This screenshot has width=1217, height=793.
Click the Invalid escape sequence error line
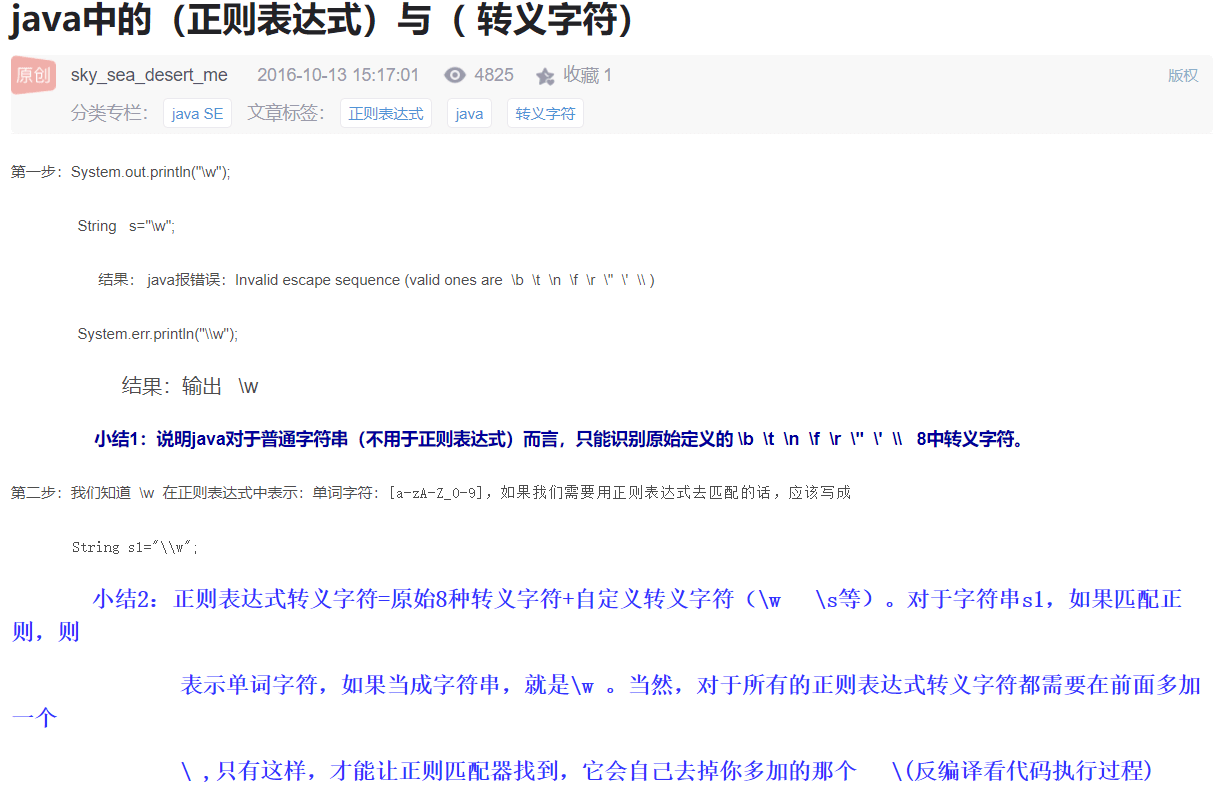point(376,280)
